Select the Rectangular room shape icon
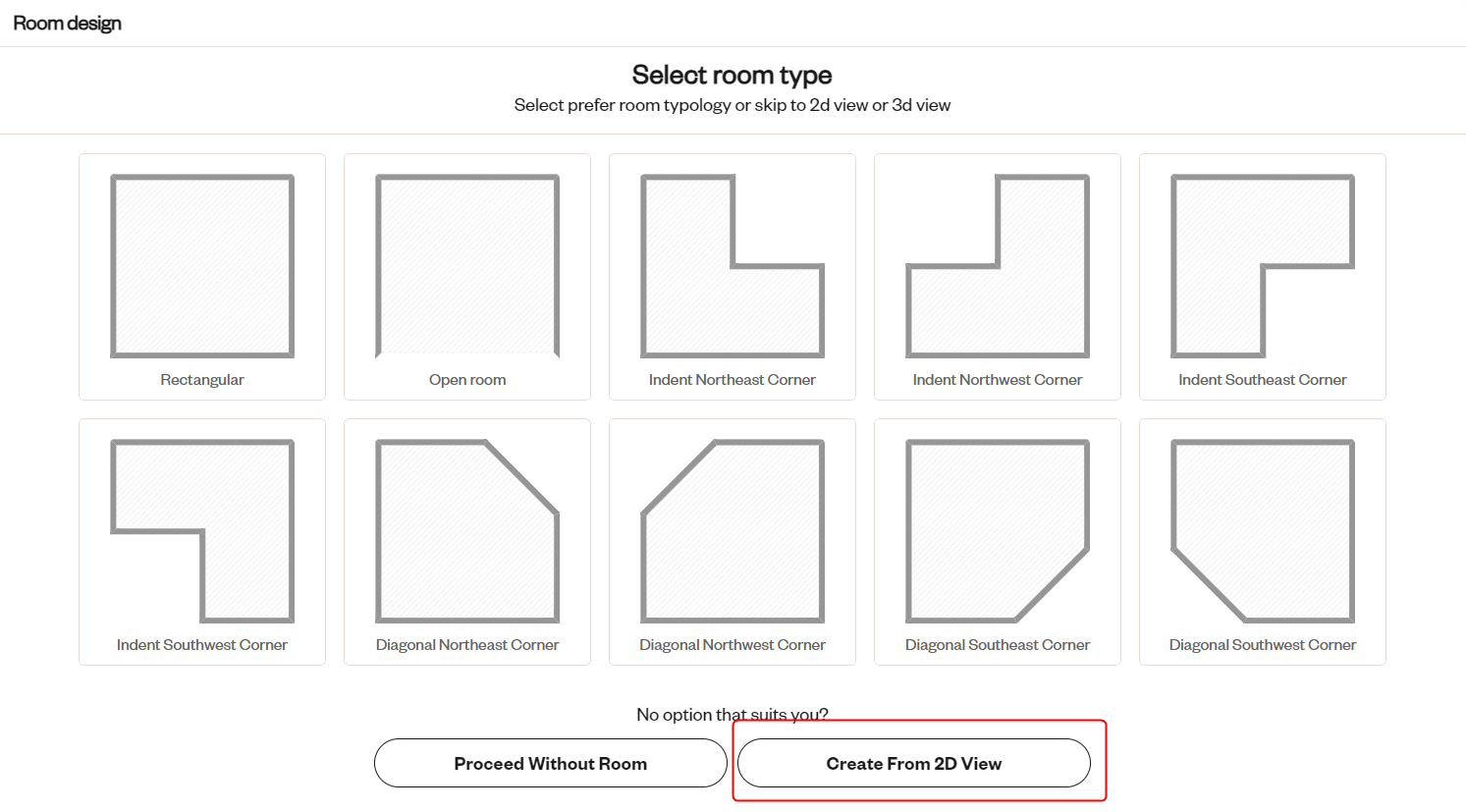This screenshot has width=1466, height=812. pyautogui.click(x=202, y=266)
